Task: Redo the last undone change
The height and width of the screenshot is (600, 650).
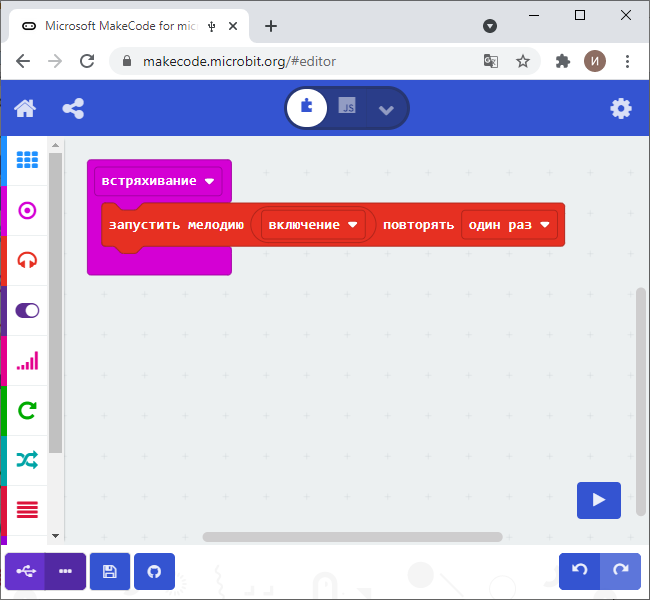Action: coord(621,571)
